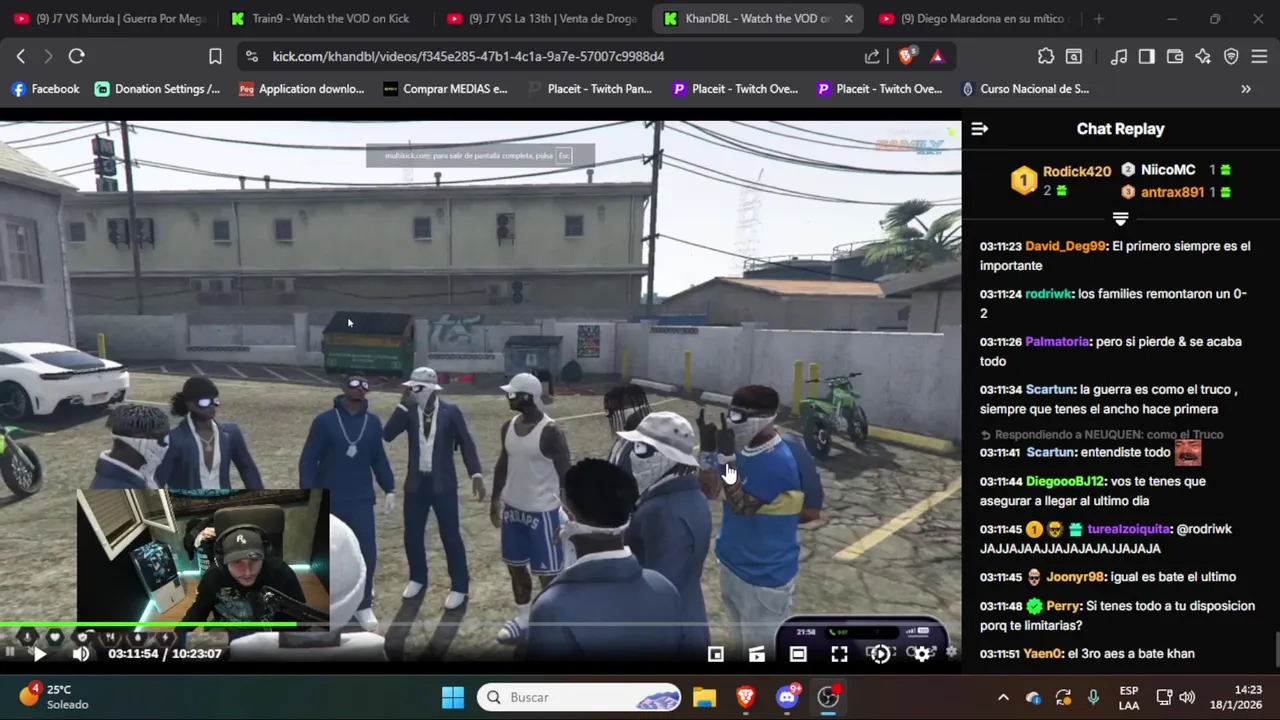This screenshot has width=1280, height=720.
Task: Click the address bar URL
Action: (x=468, y=57)
